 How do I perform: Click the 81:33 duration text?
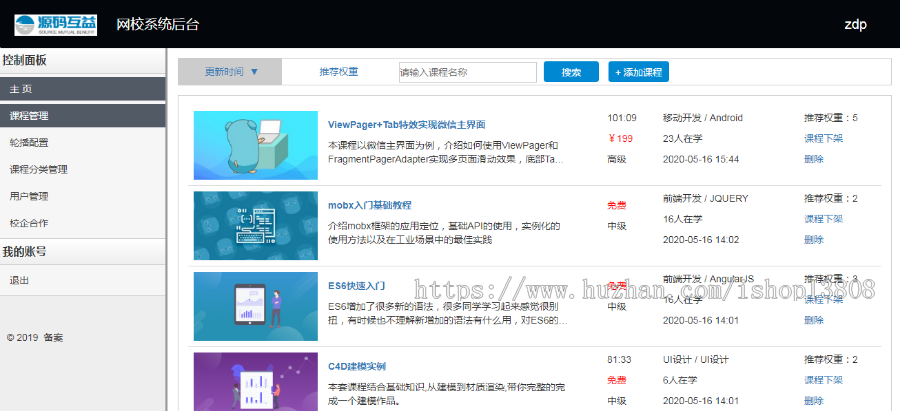[x=619, y=360]
